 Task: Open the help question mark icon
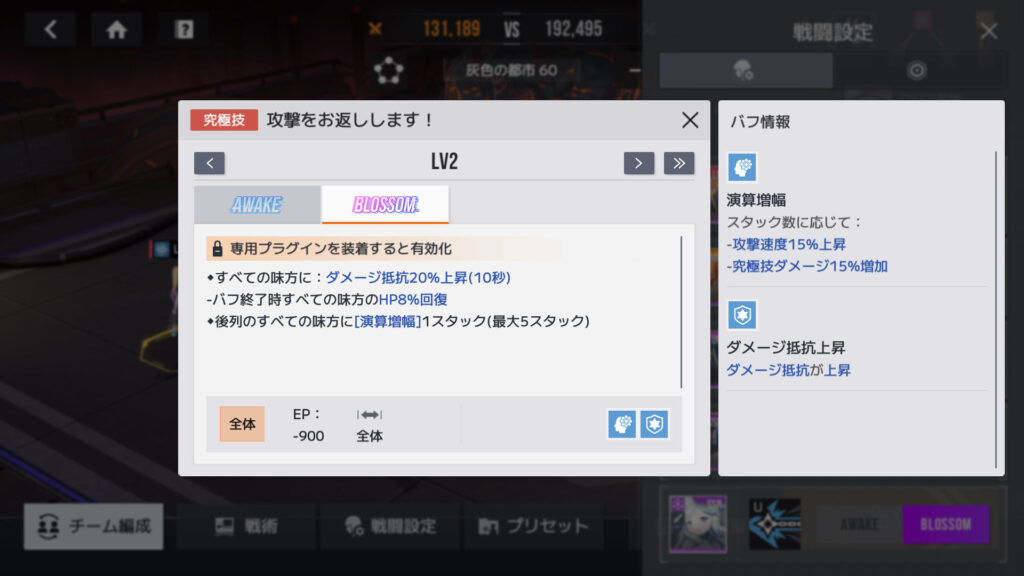(x=184, y=29)
